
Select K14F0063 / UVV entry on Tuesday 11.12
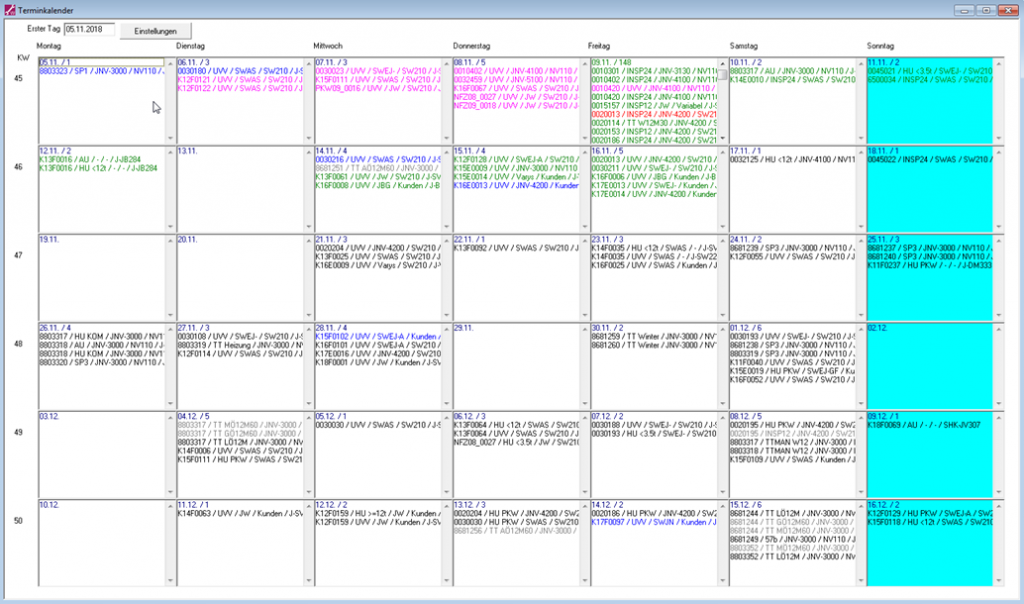click(x=236, y=512)
